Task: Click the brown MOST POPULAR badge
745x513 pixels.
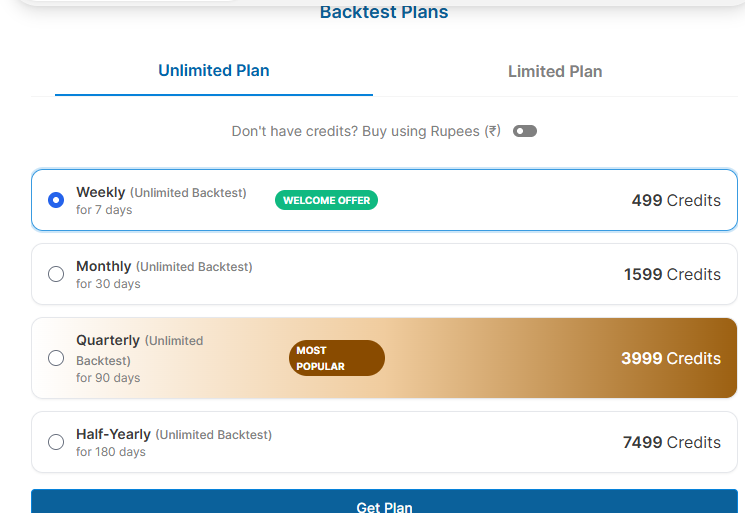Action: (336, 358)
